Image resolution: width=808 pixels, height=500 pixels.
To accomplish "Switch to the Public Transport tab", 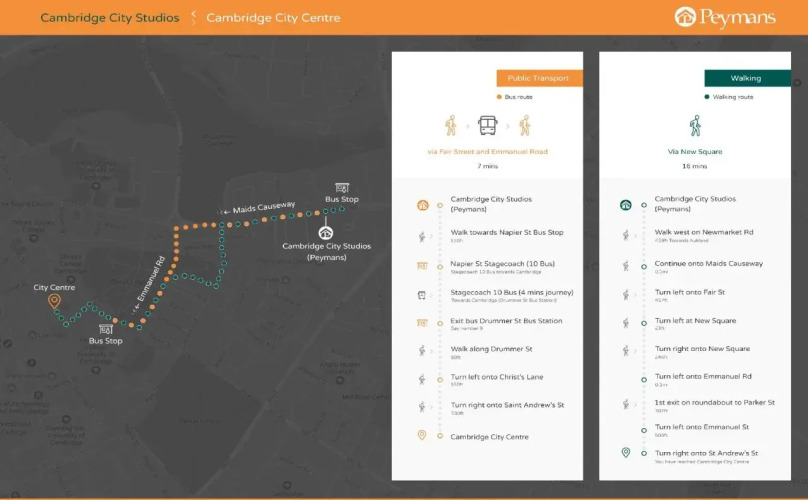I will 539,77.
